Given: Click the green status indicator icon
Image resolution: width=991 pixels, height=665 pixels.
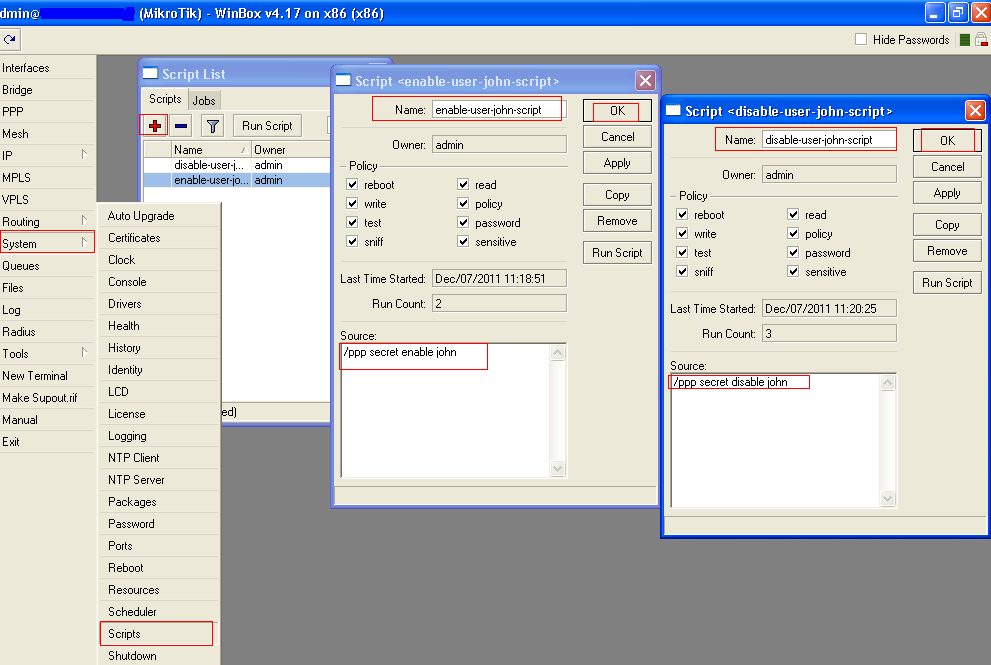Looking at the screenshot, I should click(964, 40).
